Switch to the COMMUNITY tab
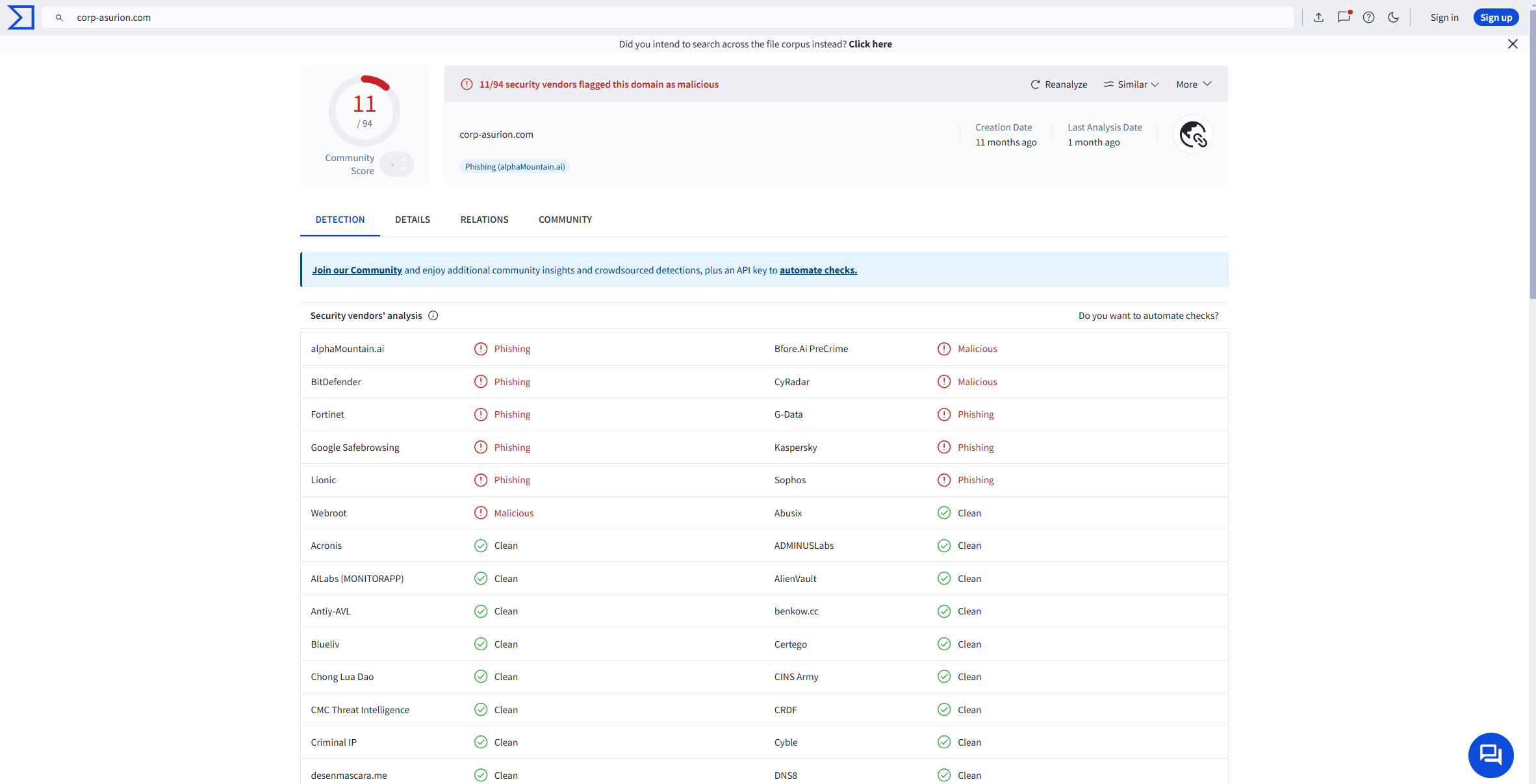This screenshot has width=1536, height=784. click(565, 220)
